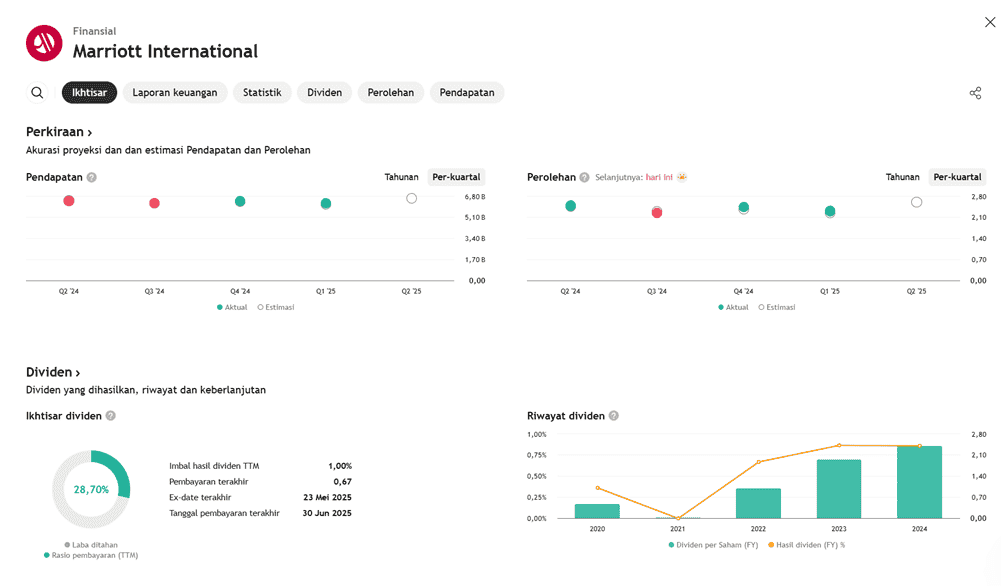Switch to the Statistik tab

click(262, 93)
